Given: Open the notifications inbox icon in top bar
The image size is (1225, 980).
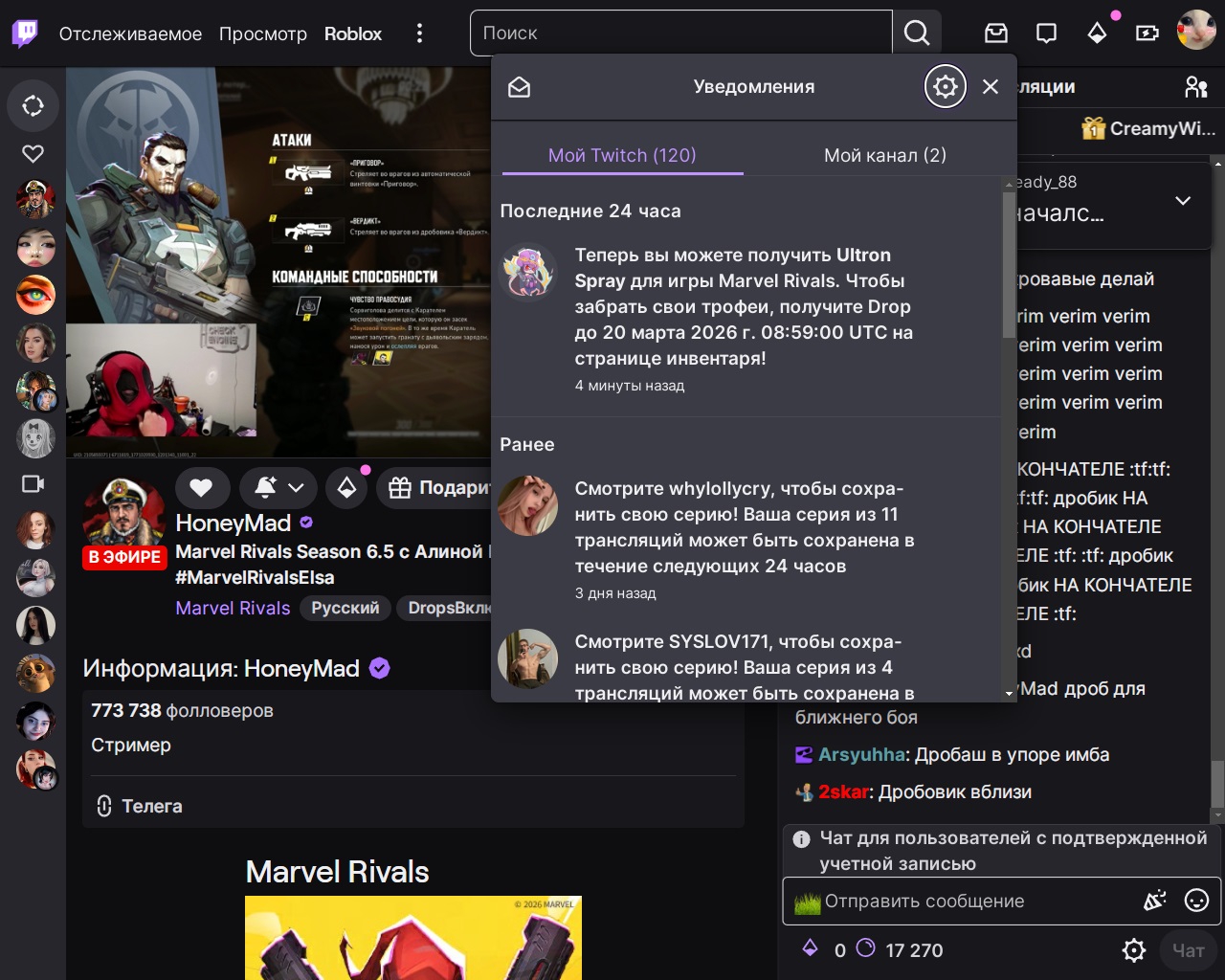Looking at the screenshot, I should [x=996, y=33].
